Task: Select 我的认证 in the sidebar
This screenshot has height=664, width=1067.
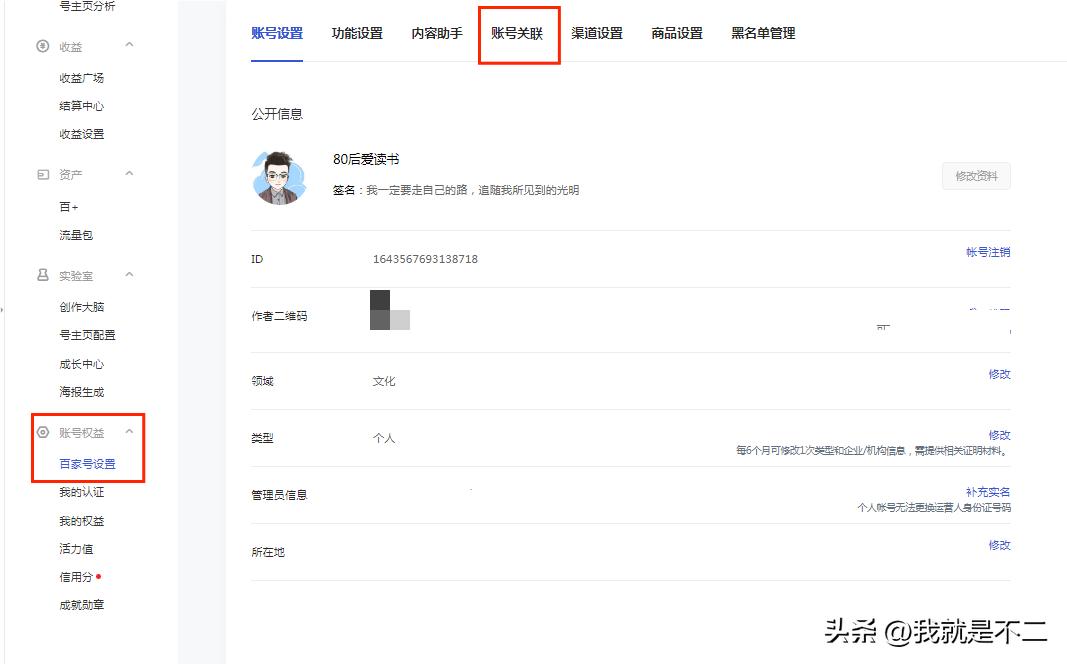Action: [x=80, y=492]
